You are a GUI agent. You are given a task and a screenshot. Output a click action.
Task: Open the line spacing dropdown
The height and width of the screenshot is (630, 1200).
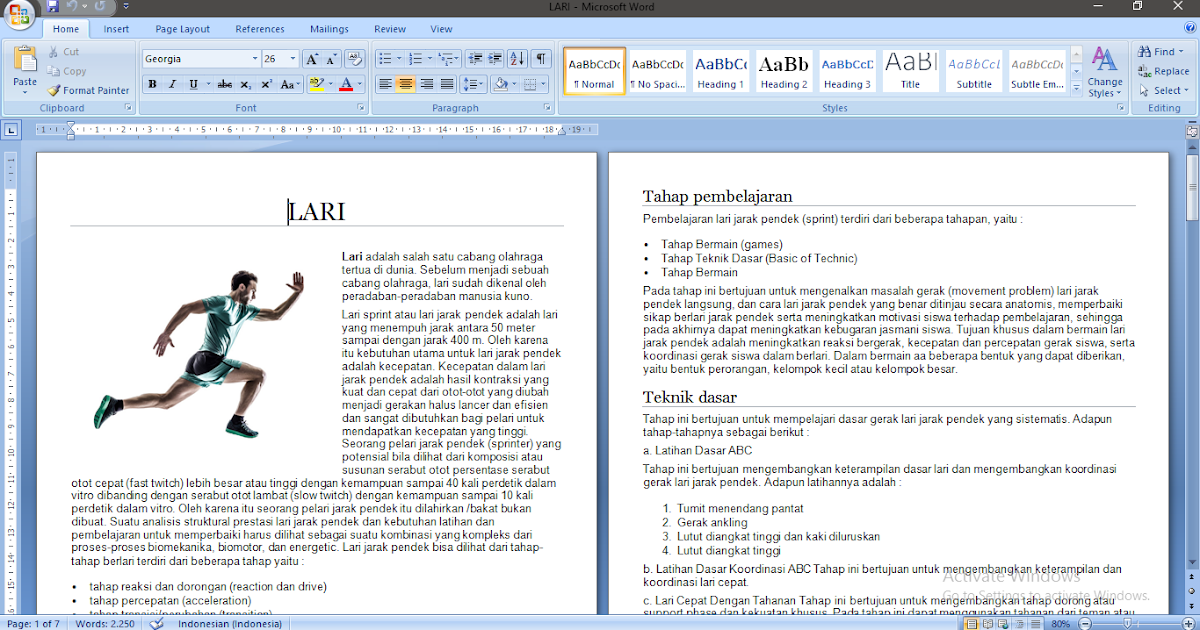(x=473, y=84)
